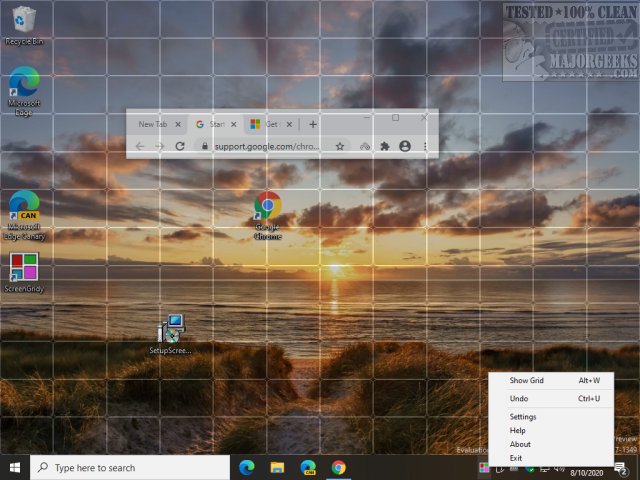This screenshot has width=640, height=480.
Task: Maximize the Chrome window
Action: tap(395, 118)
